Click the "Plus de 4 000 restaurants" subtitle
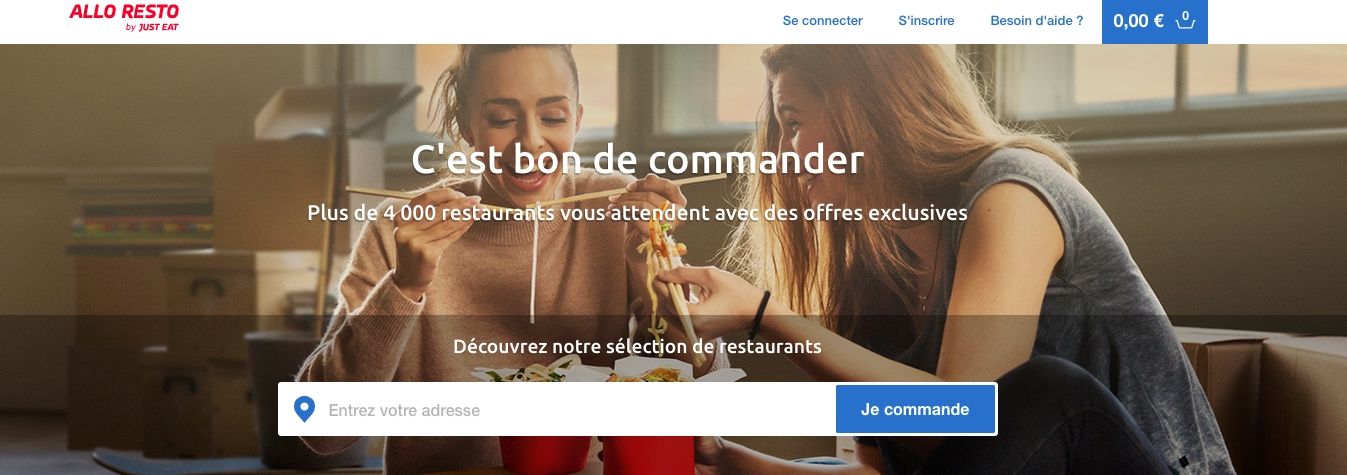Viewport: 1347px width, 475px height. pyautogui.click(x=637, y=213)
